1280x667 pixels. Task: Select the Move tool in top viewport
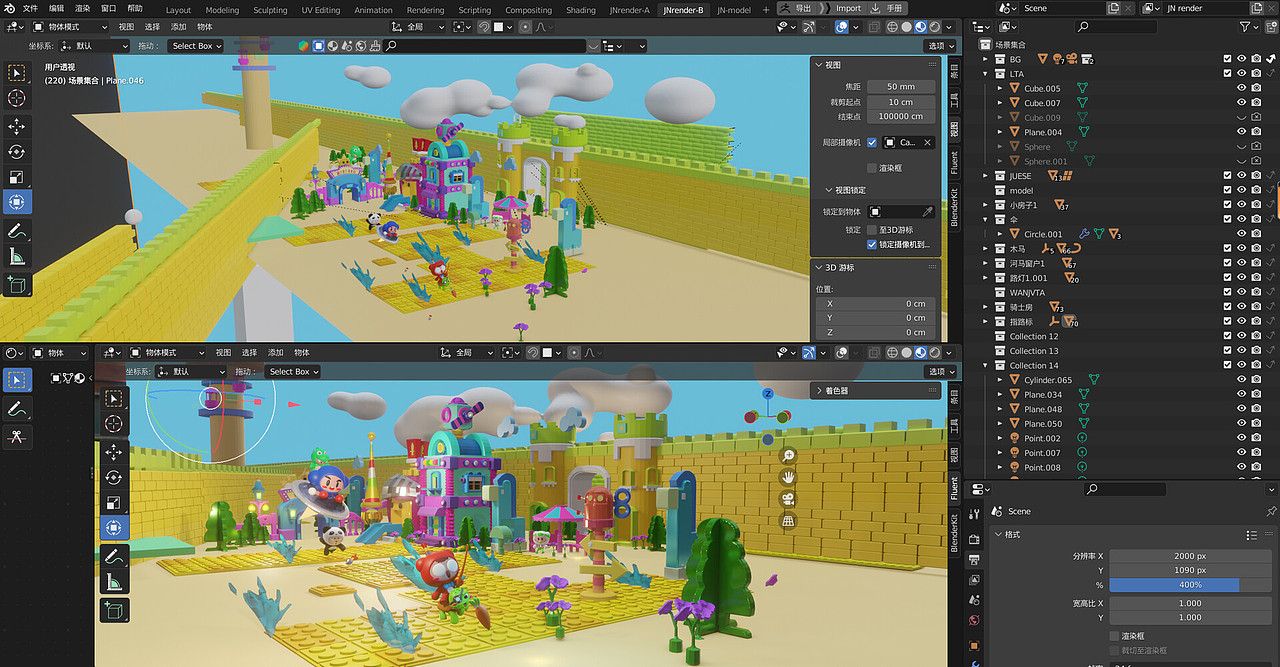(17, 126)
